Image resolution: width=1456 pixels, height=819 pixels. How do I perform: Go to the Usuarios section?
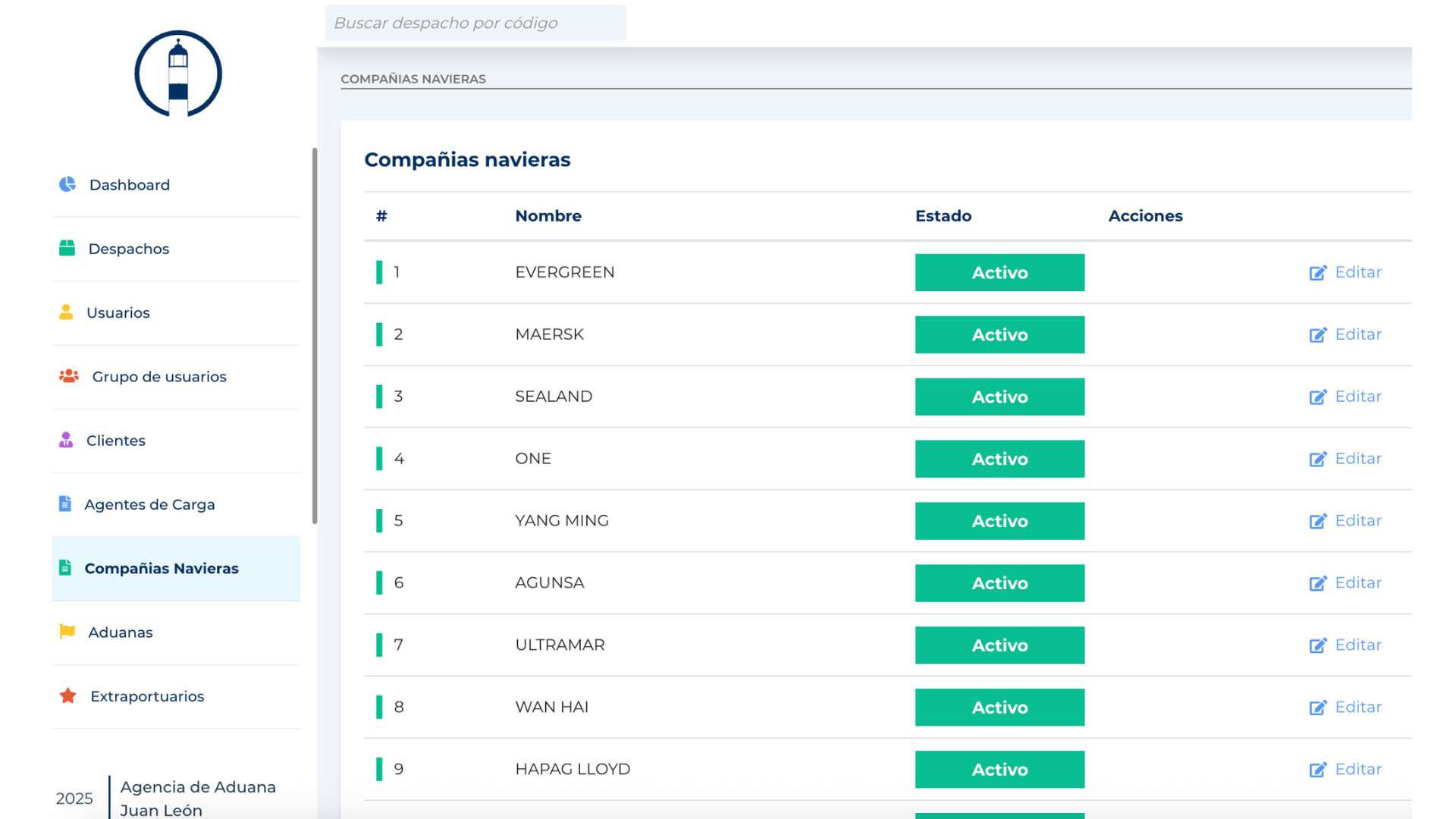(x=118, y=312)
